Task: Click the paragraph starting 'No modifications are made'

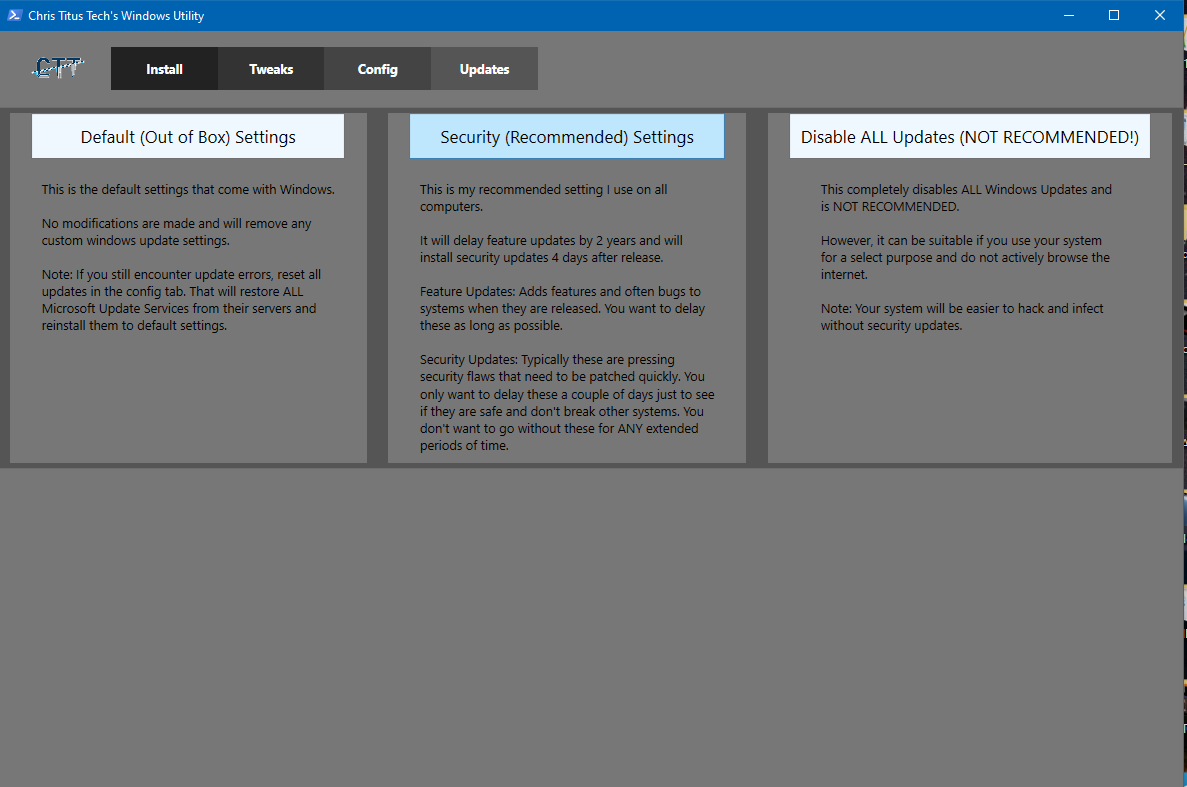Action: [176, 232]
